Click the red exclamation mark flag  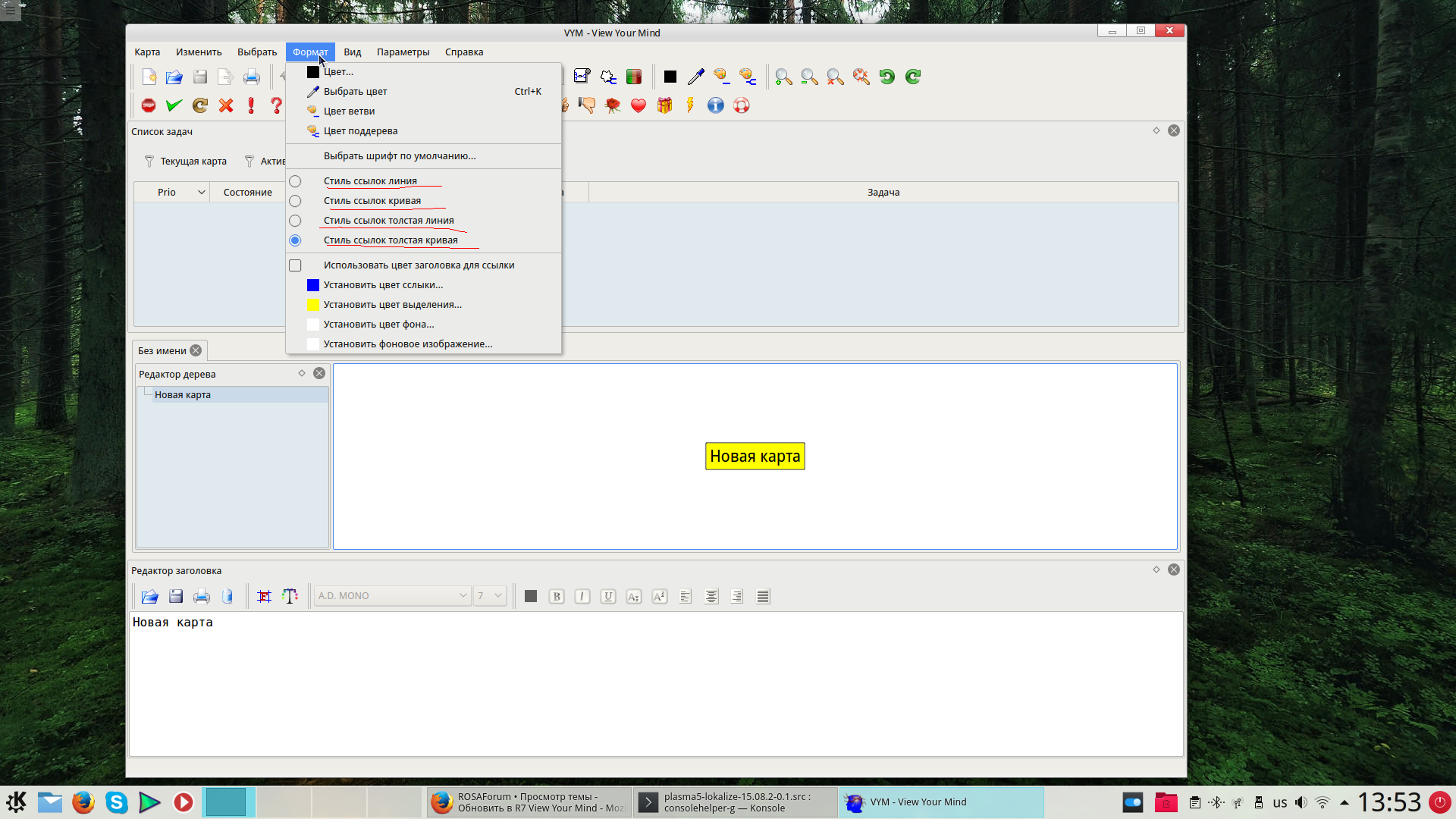(x=251, y=105)
